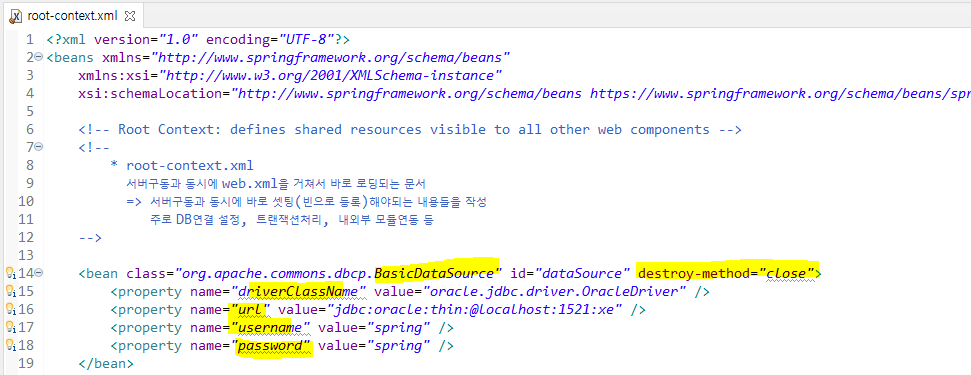Click the destroy-method attribute name
The width and height of the screenshot is (971, 375).
coord(695,273)
